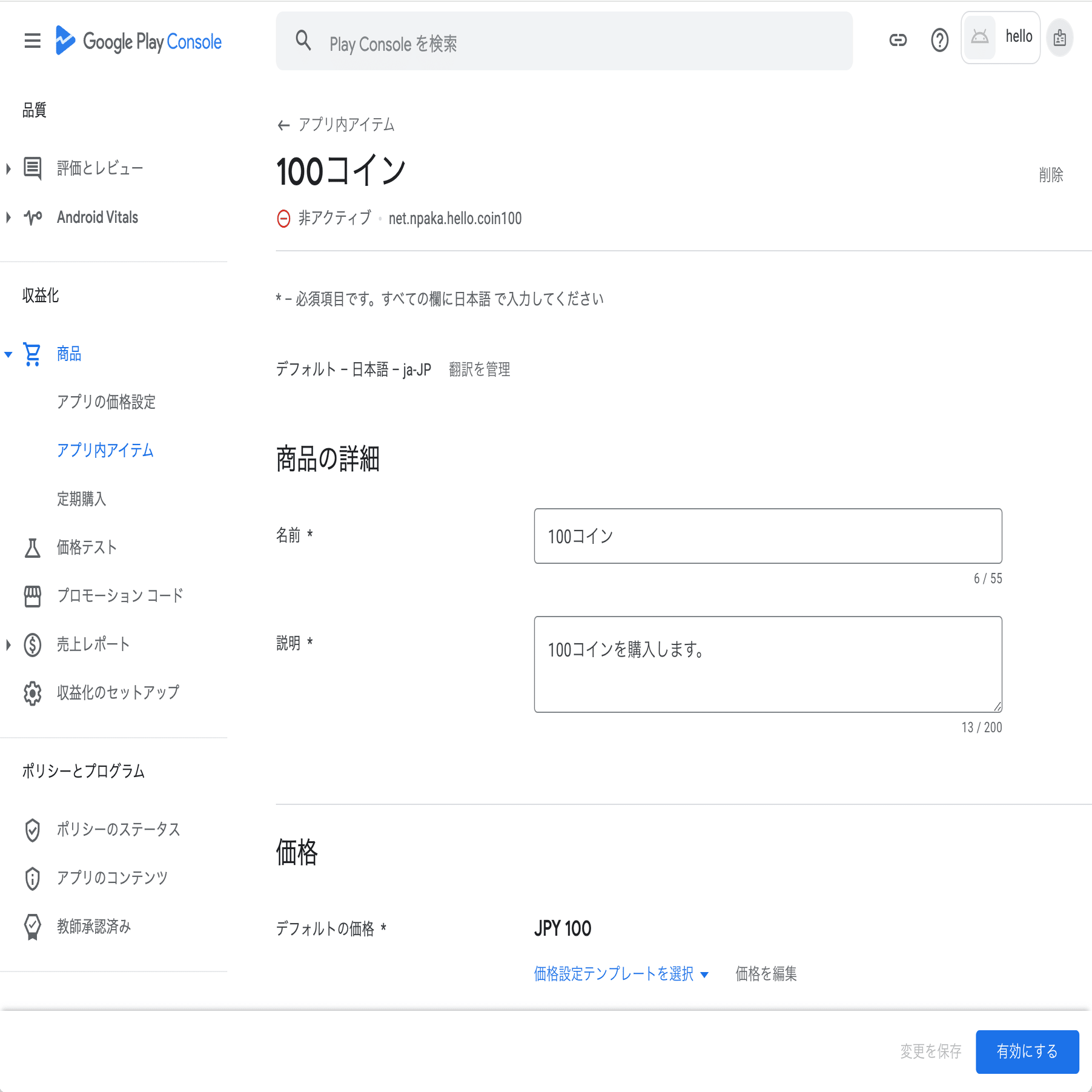Open the 翻訳を管理 link
This screenshot has height=1092, width=1092.
pos(479,369)
